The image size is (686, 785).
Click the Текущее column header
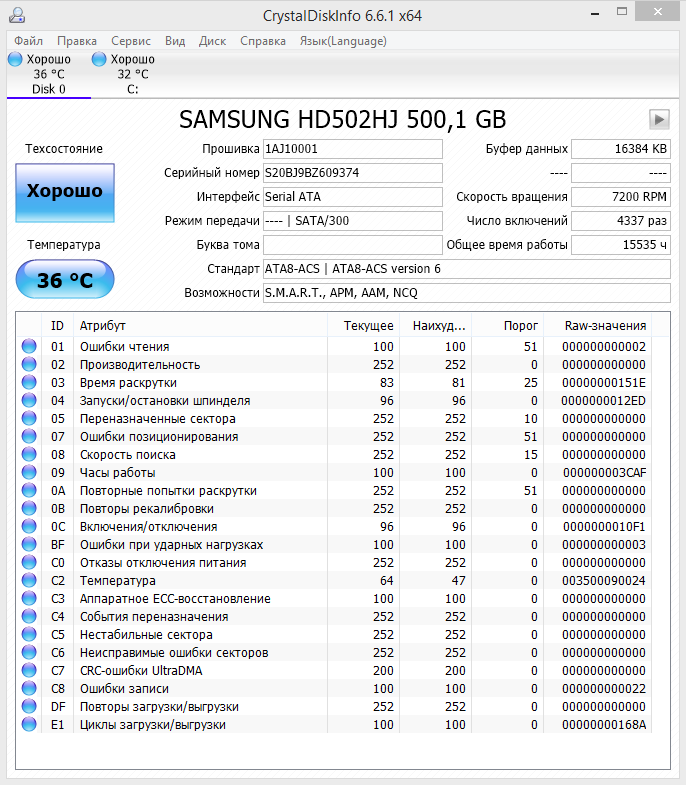[364, 325]
